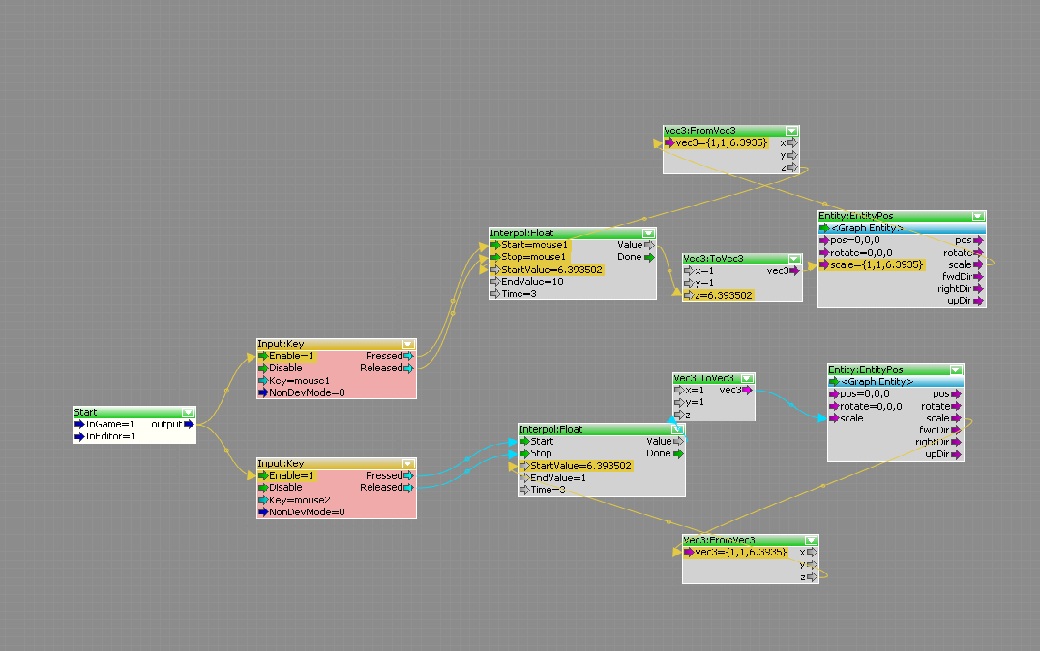1040x651 pixels.
Task: Select StartValue=6.393502 on the EndValue=10 Interpol node
Action: pyautogui.click(x=552, y=270)
